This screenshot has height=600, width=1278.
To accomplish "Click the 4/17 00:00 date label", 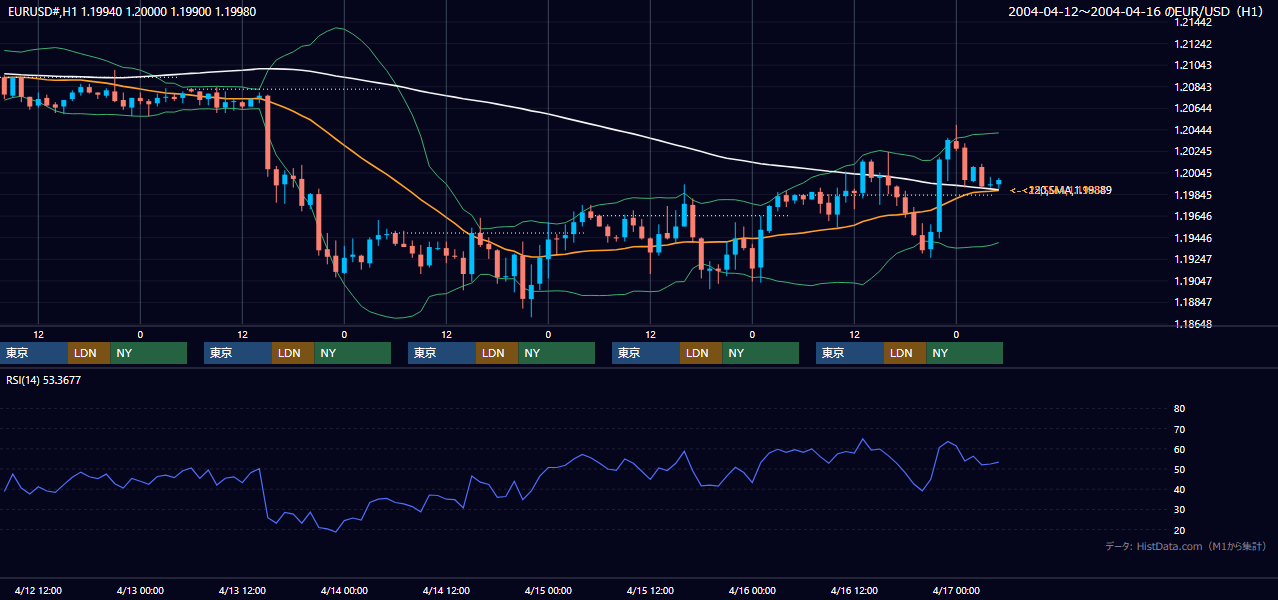I will pos(957,590).
